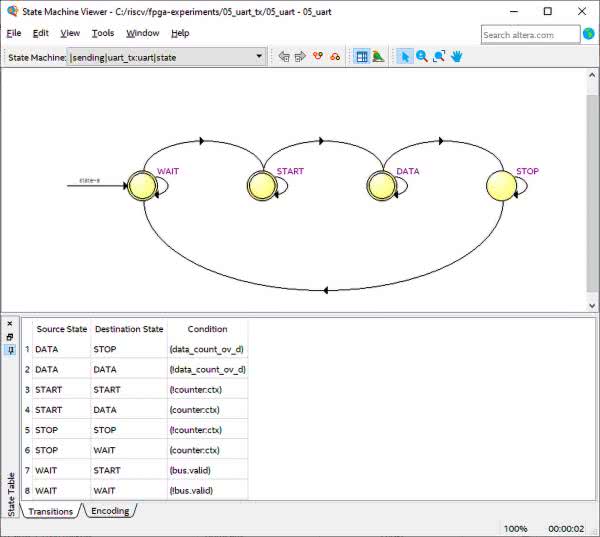Click the forward navigation arrow in toolbar
Viewport: 600px width, 537px height.
[300, 57]
